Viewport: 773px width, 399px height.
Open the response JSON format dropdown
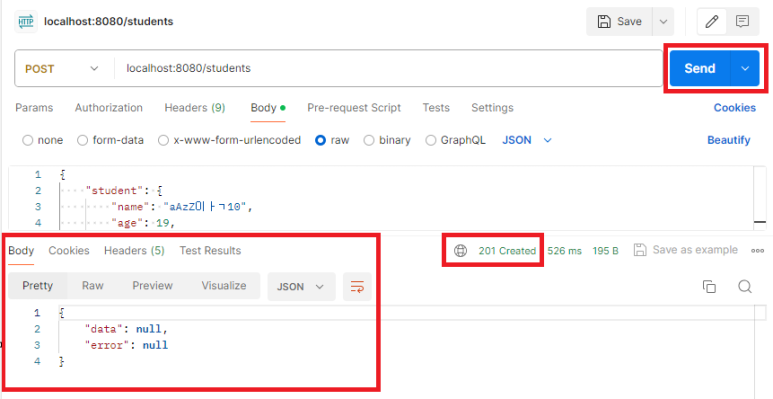click(301, 287)
